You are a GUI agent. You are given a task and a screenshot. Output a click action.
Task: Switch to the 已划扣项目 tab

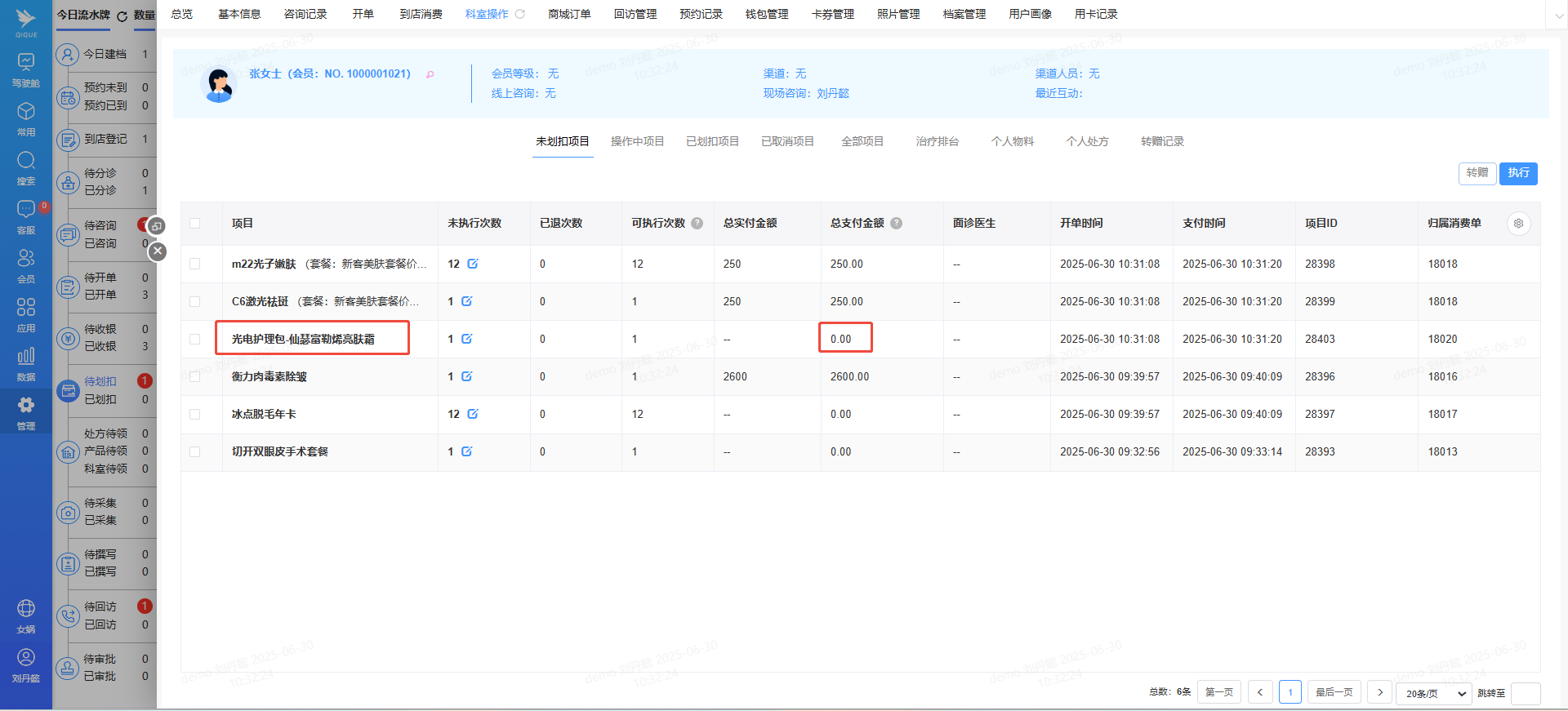point(712,141)
